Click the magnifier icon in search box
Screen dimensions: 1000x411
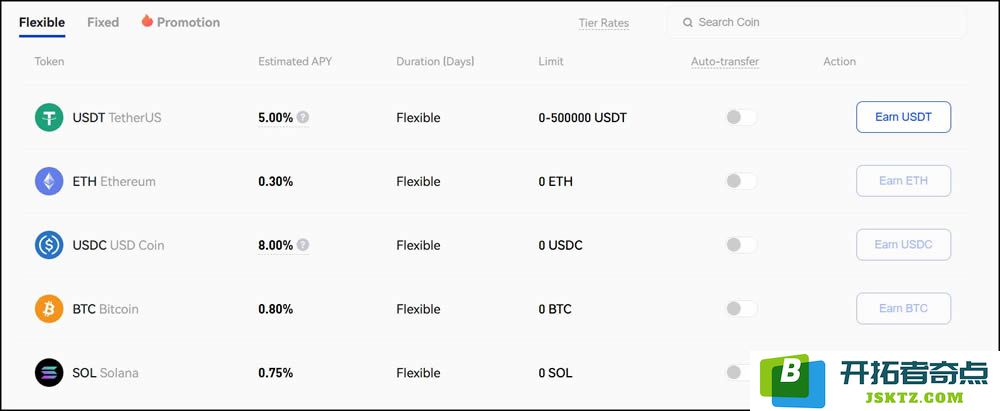688,22
